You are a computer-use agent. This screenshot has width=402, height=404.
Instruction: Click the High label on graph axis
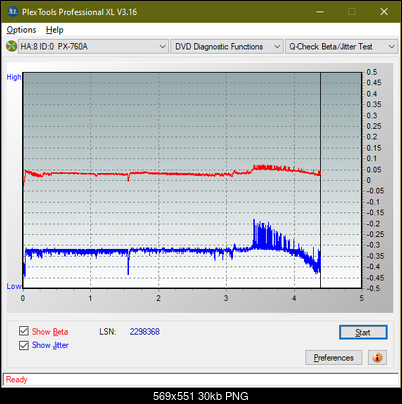[x=14, y=77]
